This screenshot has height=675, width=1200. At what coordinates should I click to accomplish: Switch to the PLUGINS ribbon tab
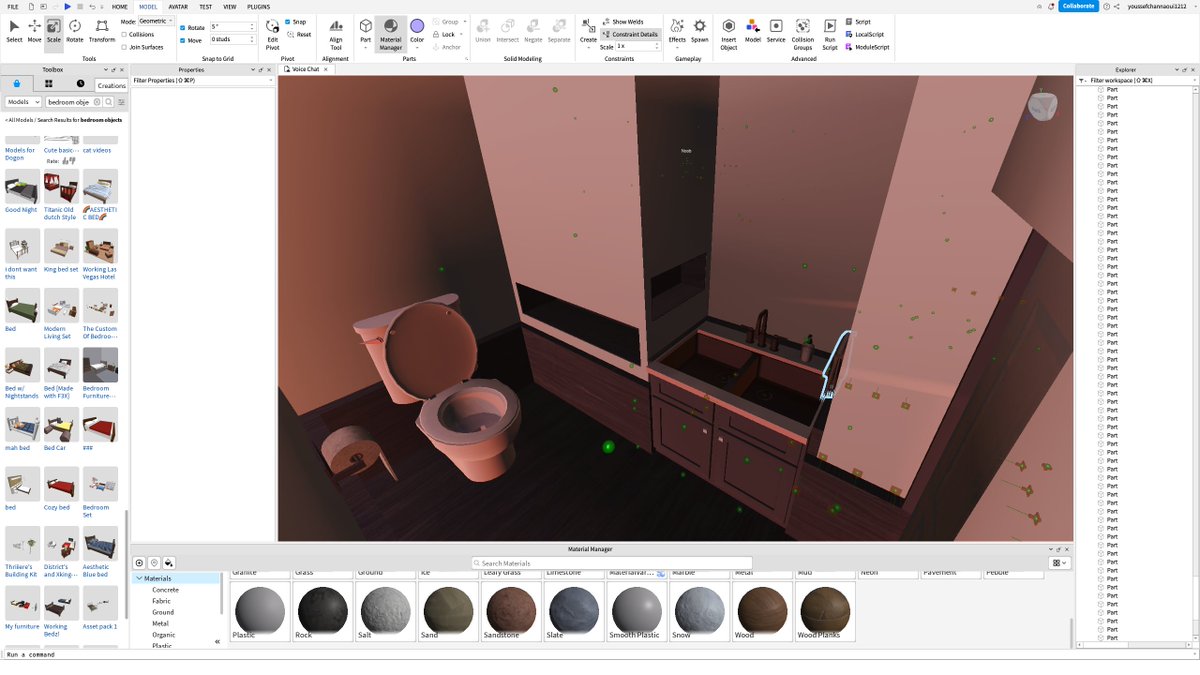[x=258, y=6]
